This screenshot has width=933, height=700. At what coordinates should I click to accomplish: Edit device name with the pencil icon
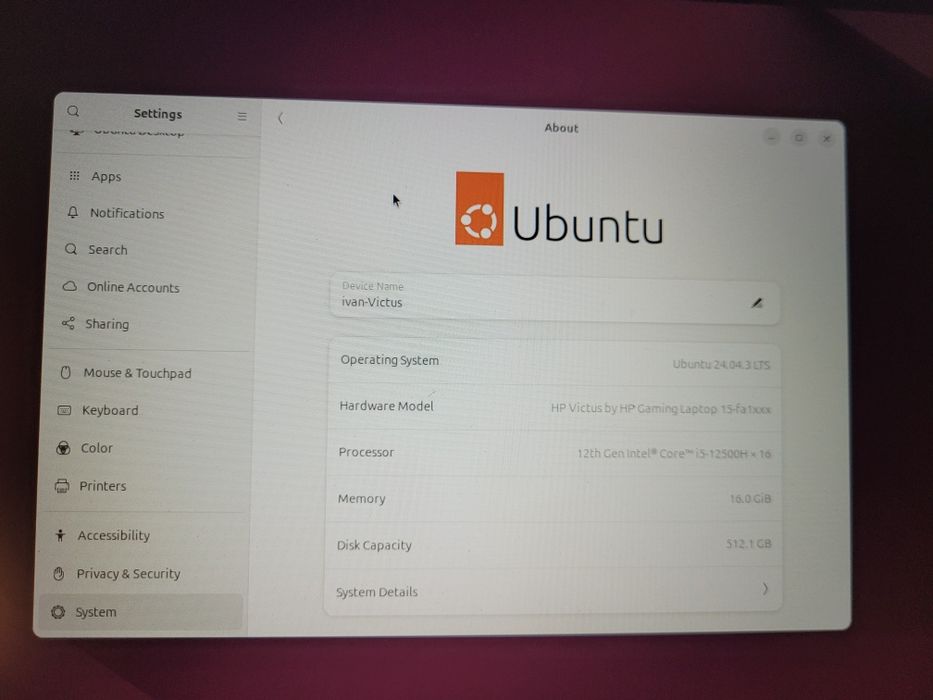pyautogui.click(x=757, y=303)
